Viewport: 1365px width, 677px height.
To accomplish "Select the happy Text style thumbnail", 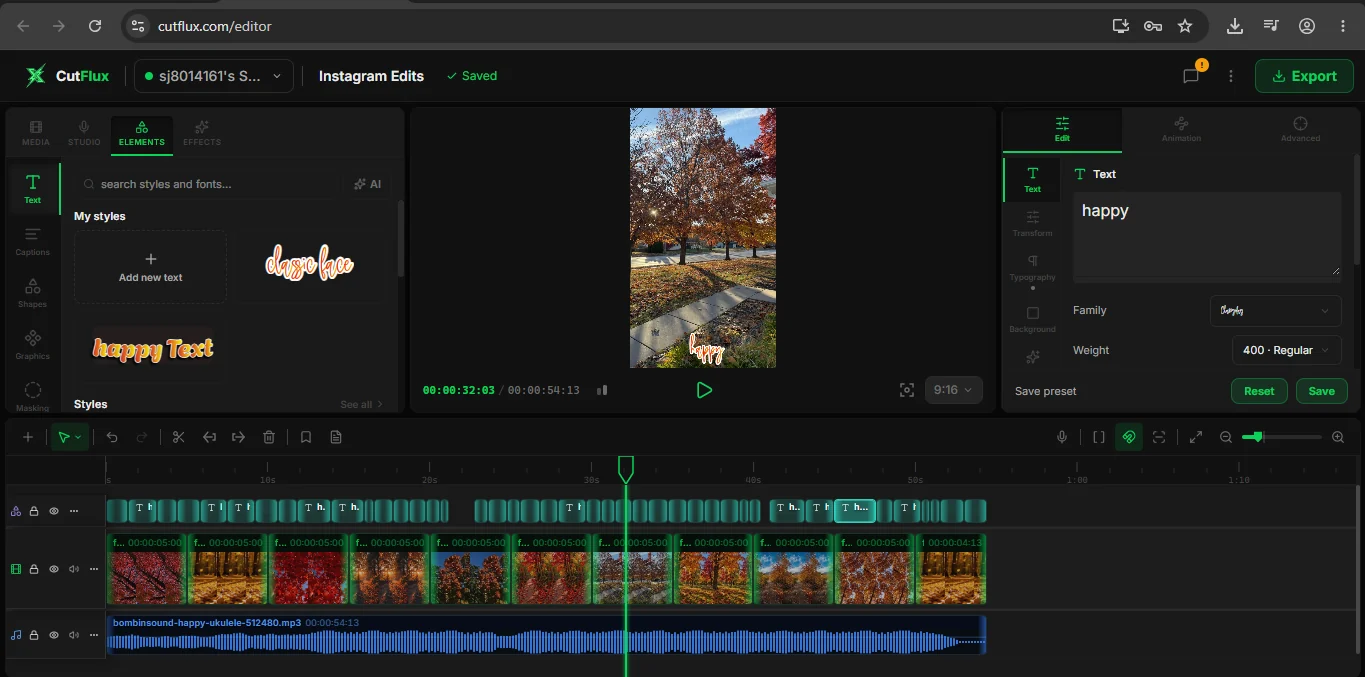I will (x=153, y=349).
